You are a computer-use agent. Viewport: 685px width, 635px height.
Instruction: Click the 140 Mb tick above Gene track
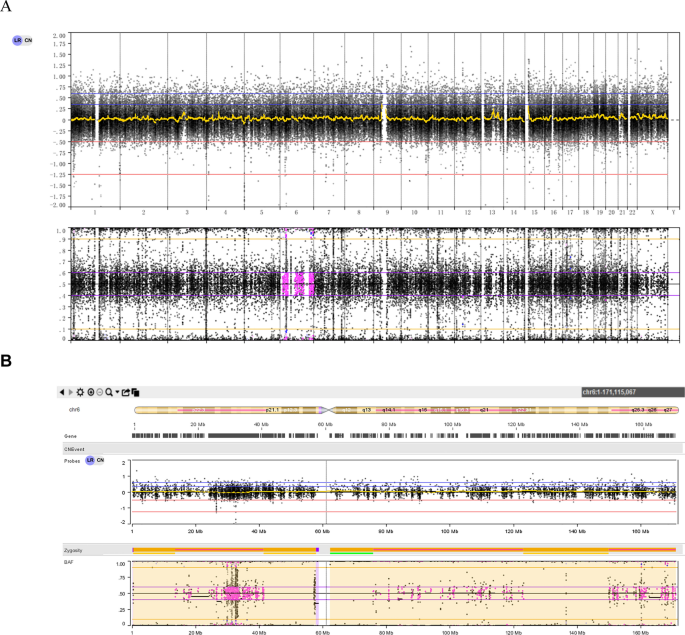click(x=579, y=424)
